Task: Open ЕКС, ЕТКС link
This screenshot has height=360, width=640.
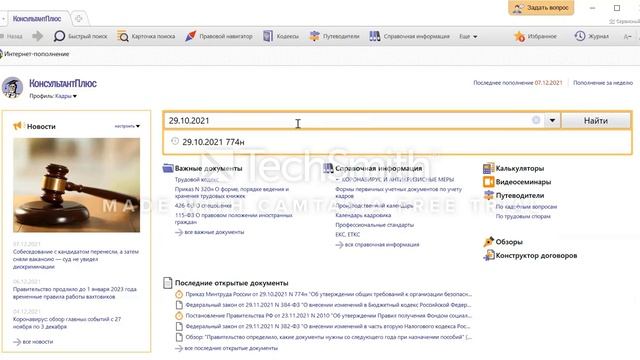Action: (x=347, y=234)
